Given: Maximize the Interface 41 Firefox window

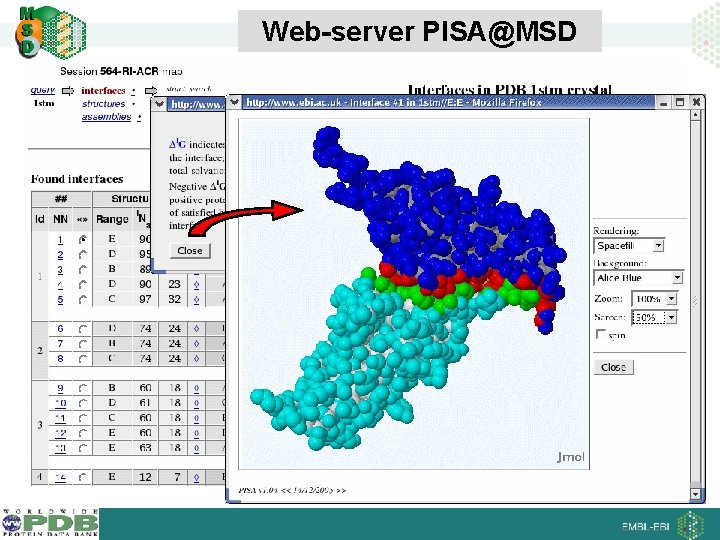Looking at the screenshot, I should tap(680, 102).
